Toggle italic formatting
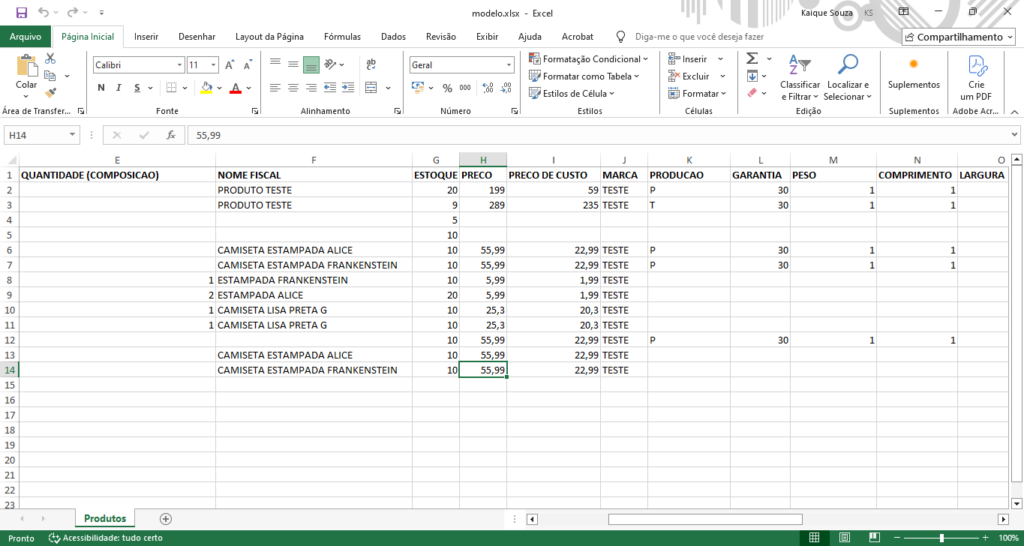This screenshot has width=1024, height=546. pyautogui.click(x=120, y=88)
